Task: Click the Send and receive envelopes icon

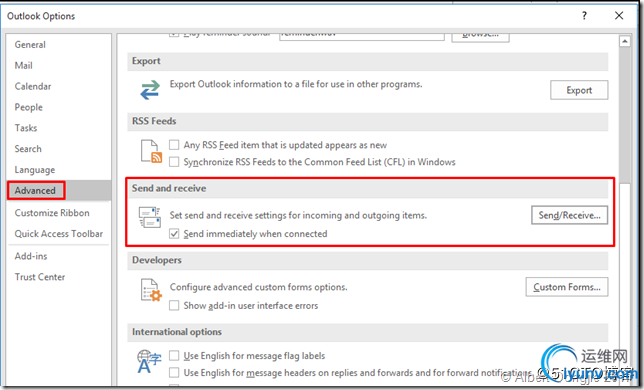Action: (150, 217)
